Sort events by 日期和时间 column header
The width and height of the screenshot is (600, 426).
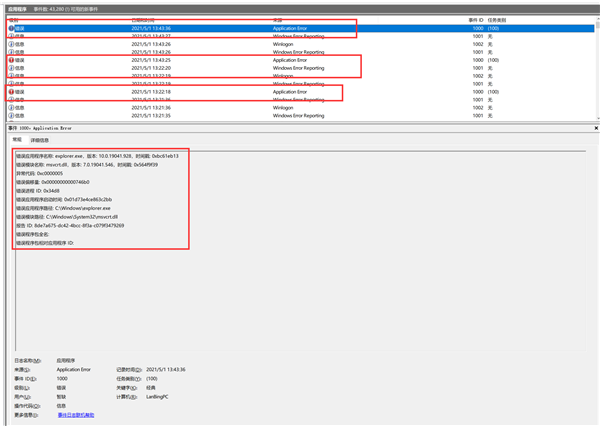coord(143,20)
